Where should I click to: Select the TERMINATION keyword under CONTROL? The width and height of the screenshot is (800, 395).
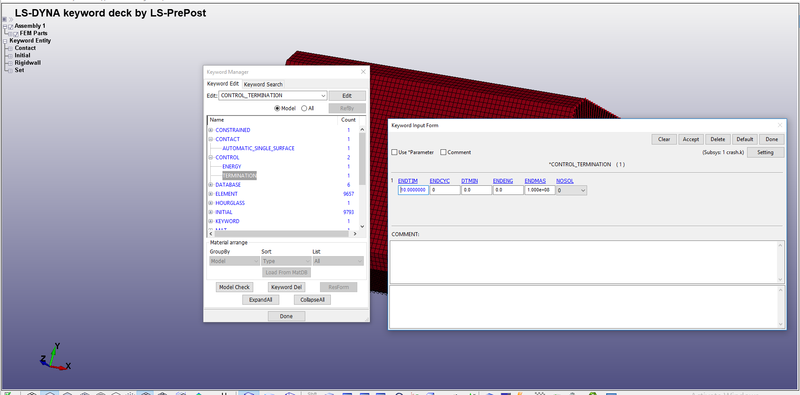pos(239,176)
